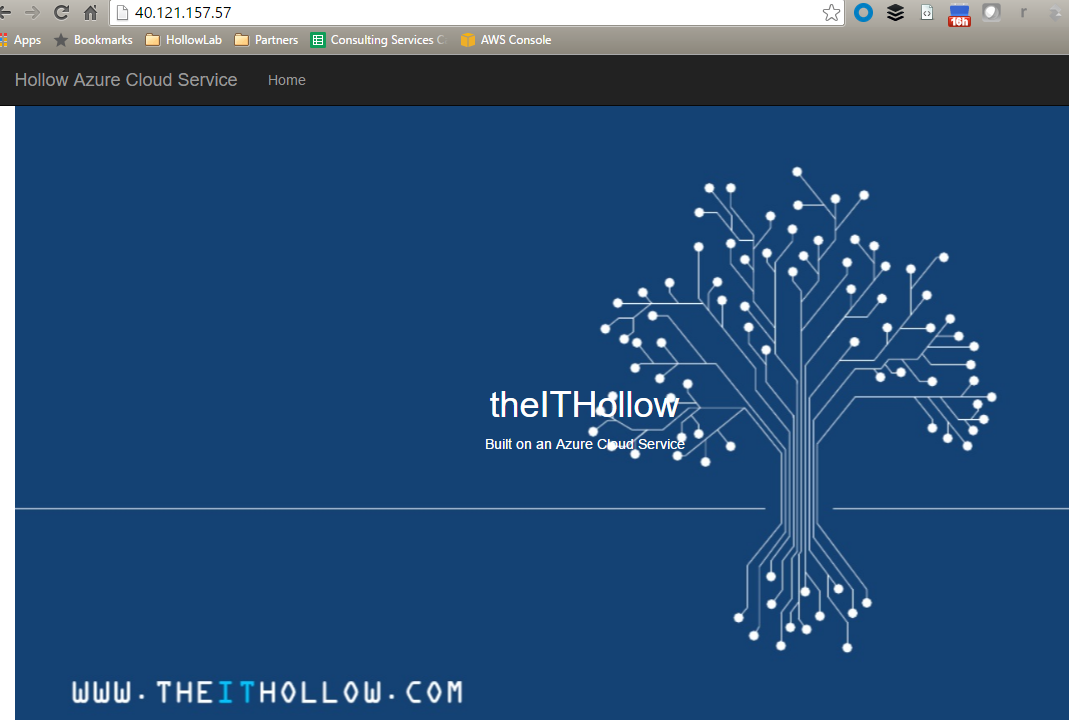Click the gray 'r' extension icon
The height and width of the screenshot is (720, 1069).
(x=1023, y=12)
